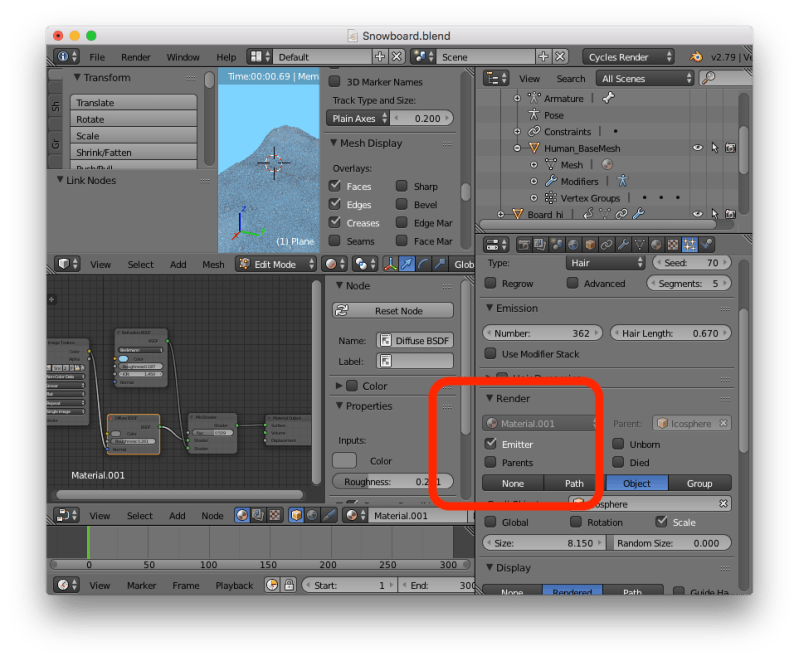The width and height of the screenshot is (799, 661).
Task: Click the Inputs Color swatch
Action: (344, 460)
